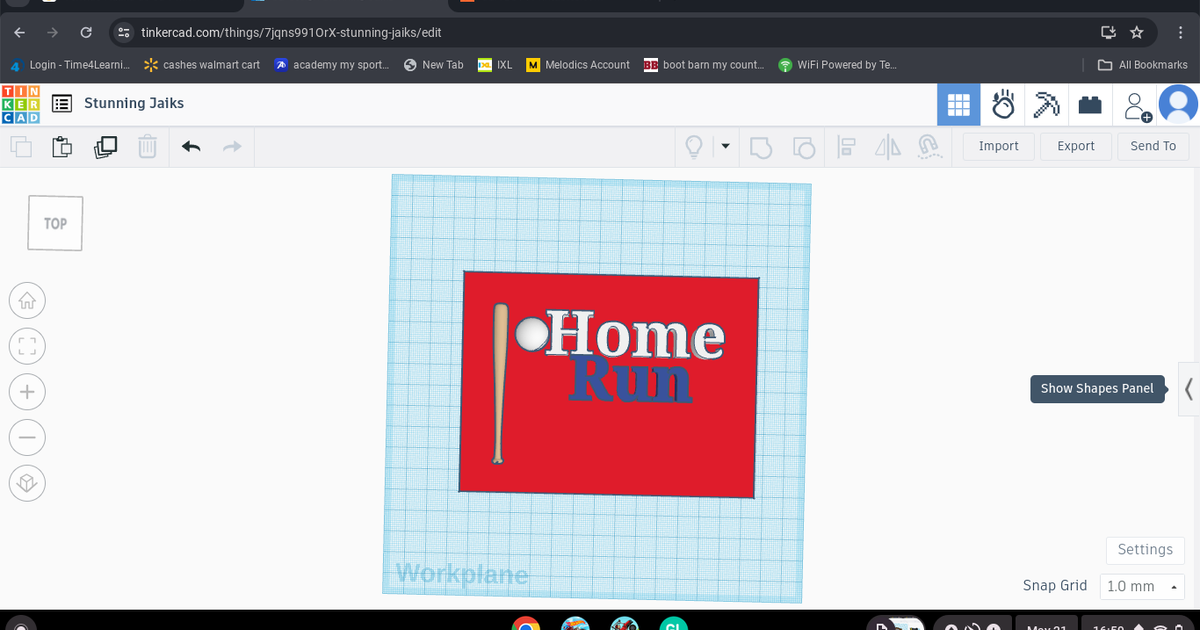Screen dimensions: 1200x630
Task: Click the Send To button
Action: pyautogui.click(x=1152, y=146)
